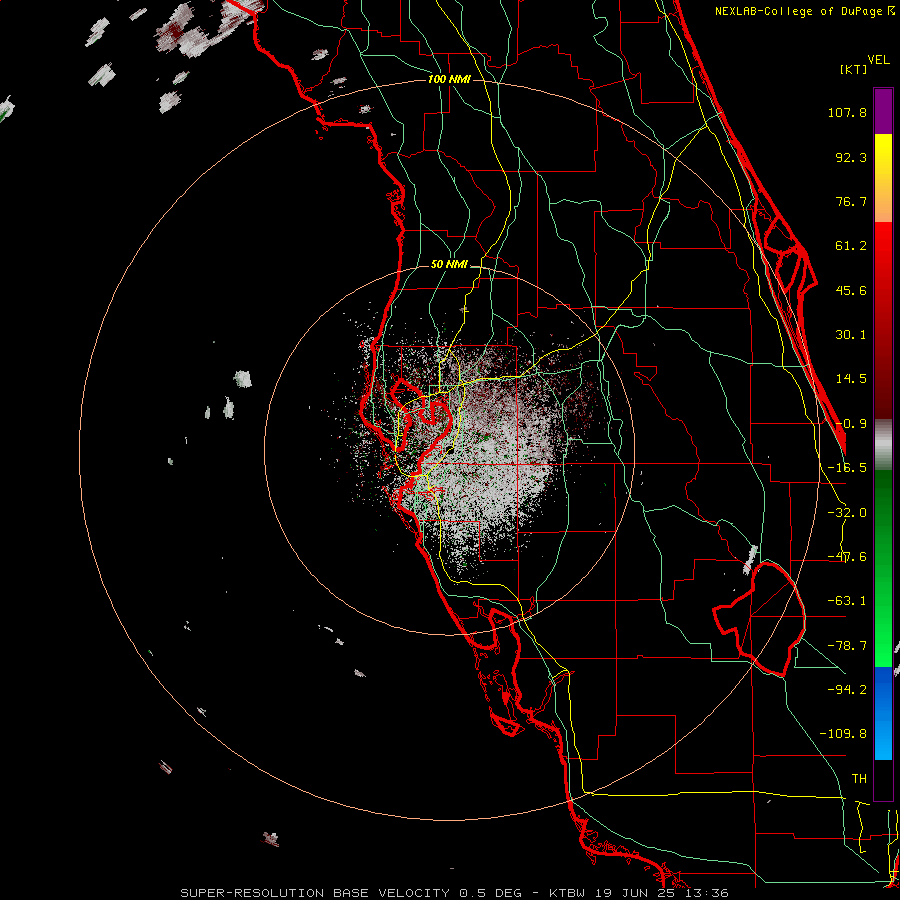Image resolution: width=900 pixels, height=900 pixels.
Task: Click the -32.0 velocity scale value
Action: pos(847,513)
